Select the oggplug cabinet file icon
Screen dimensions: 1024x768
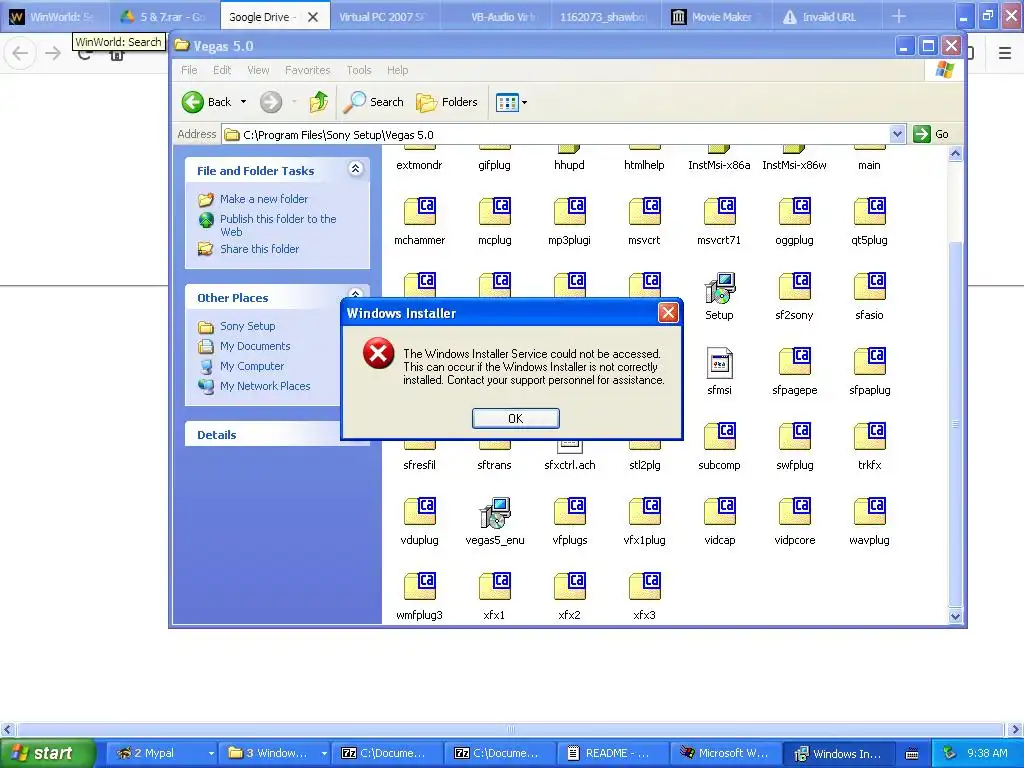click(x=795, y=211)
